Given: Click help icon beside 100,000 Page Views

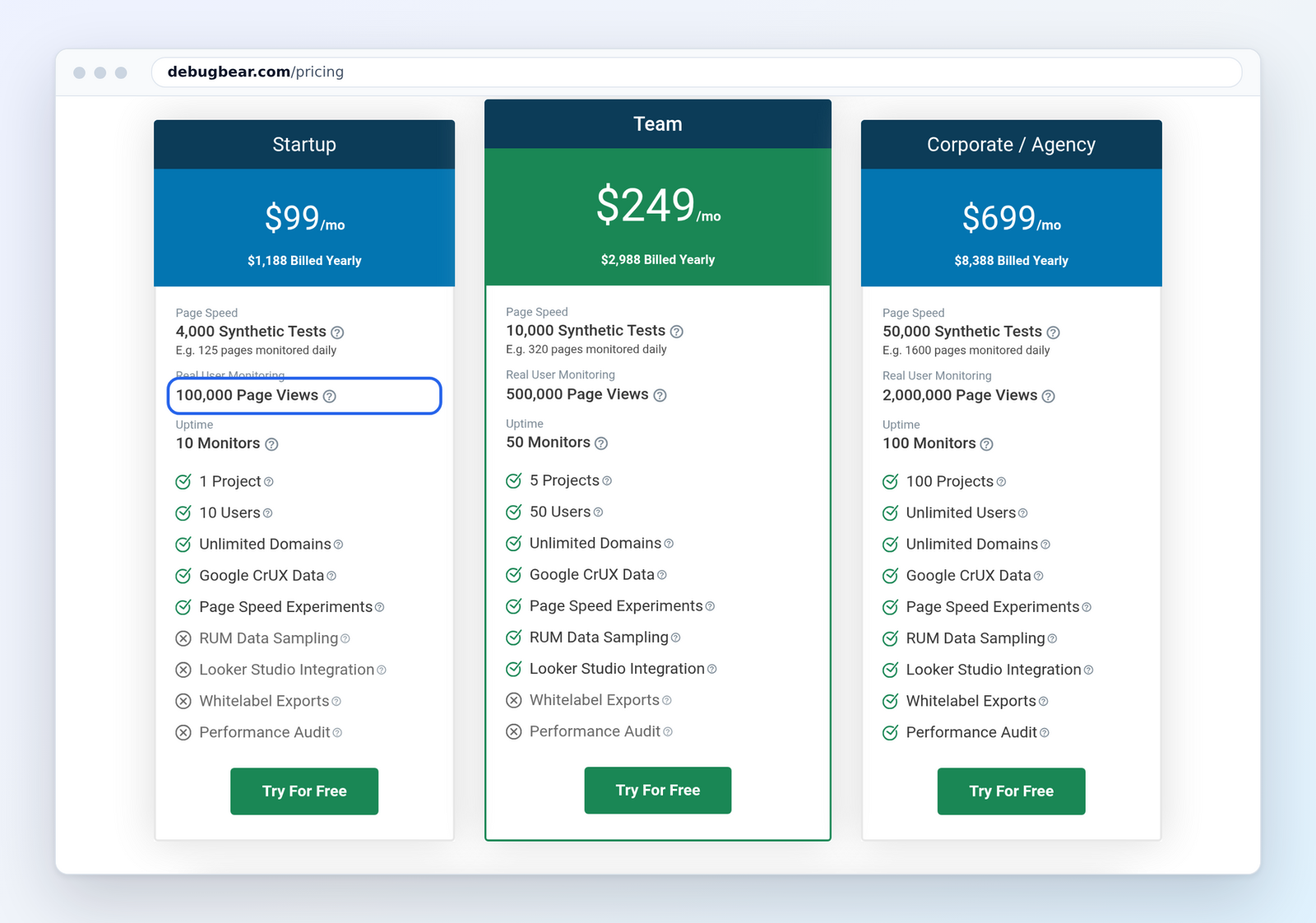Looking at the screenshot, I should 330,397.
